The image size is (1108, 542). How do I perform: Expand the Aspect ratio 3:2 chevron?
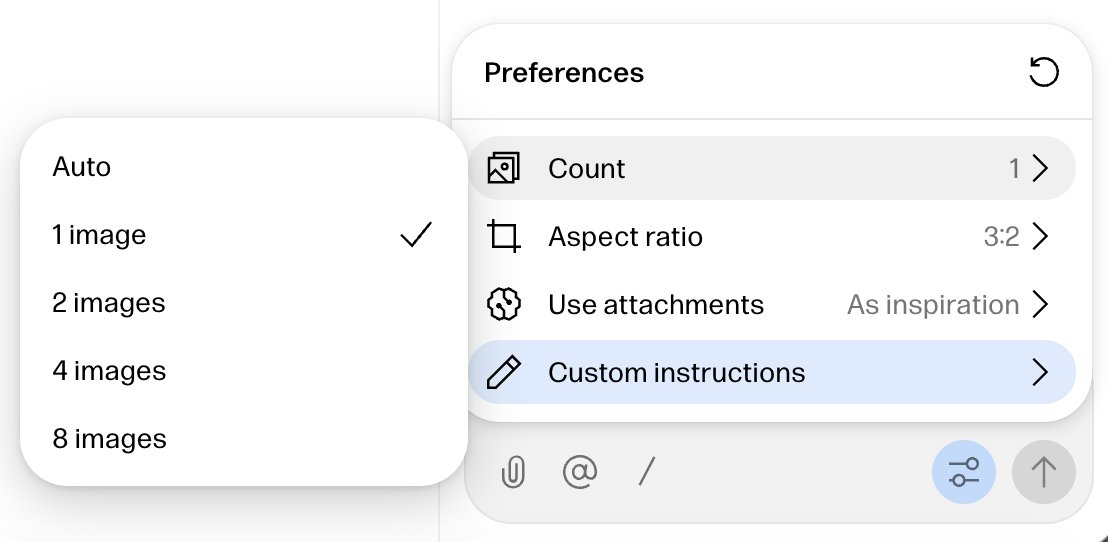[x=1039, y=236]
